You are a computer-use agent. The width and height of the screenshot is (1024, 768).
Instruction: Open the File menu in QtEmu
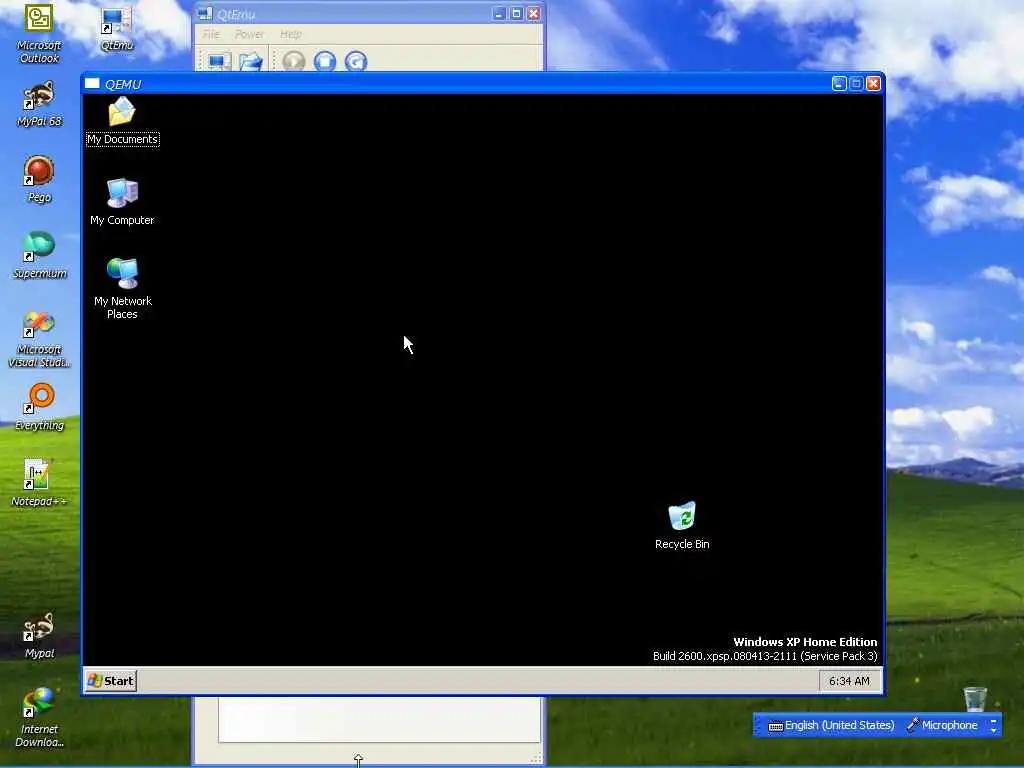[x=211, y=34]
